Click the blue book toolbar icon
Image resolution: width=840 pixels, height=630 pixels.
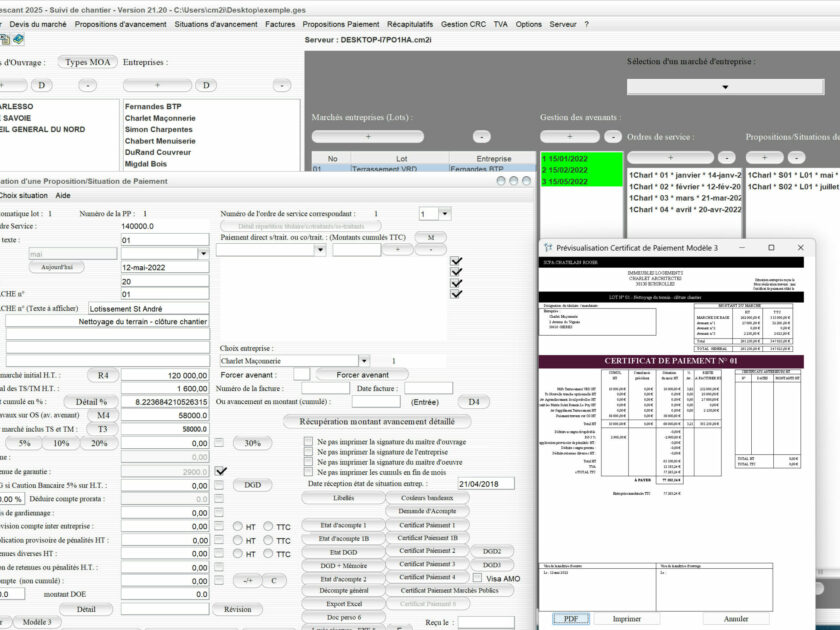[18, 39]
